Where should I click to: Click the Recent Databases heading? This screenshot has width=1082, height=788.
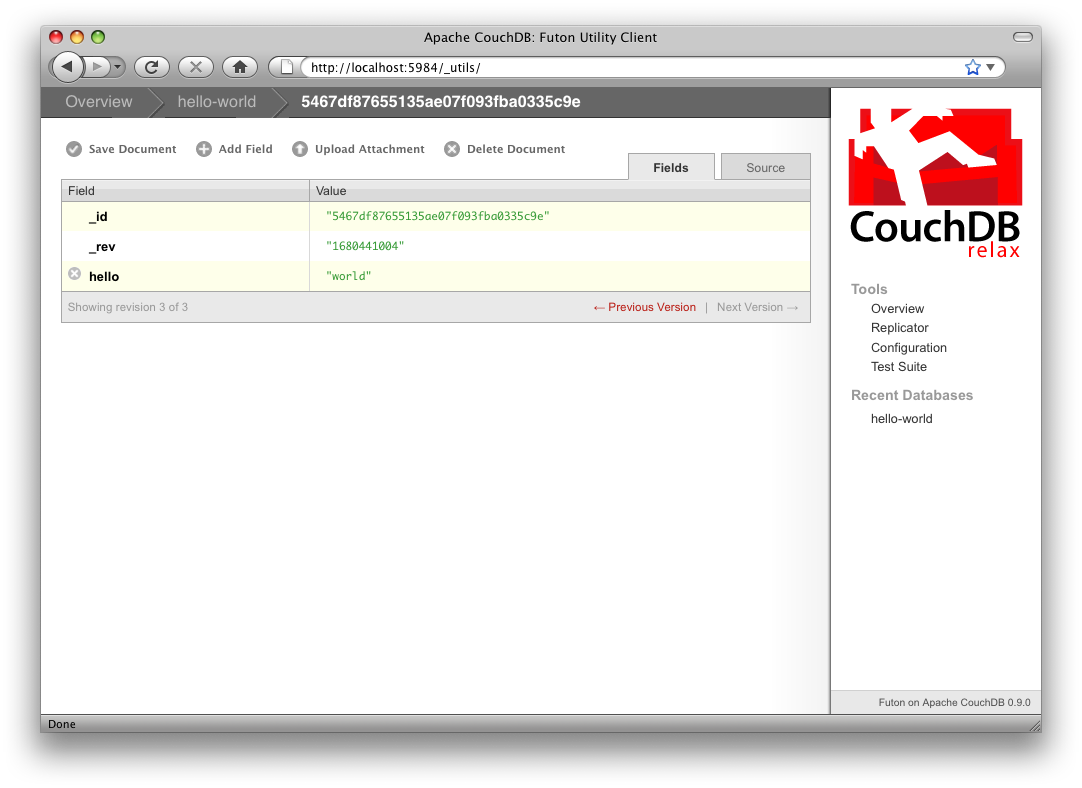click(912, 395)
